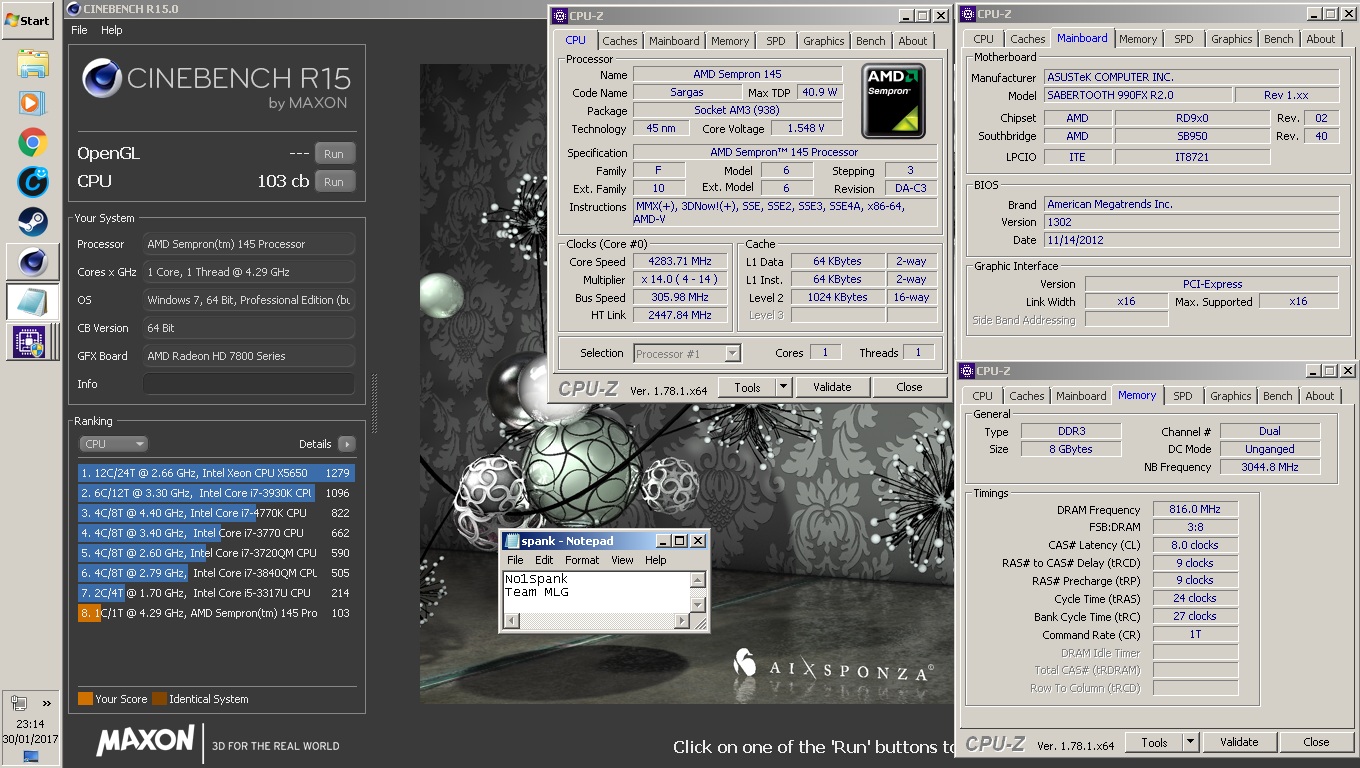Click inside the Notepad text area
1360x768 pixels.
click(596, 592)
